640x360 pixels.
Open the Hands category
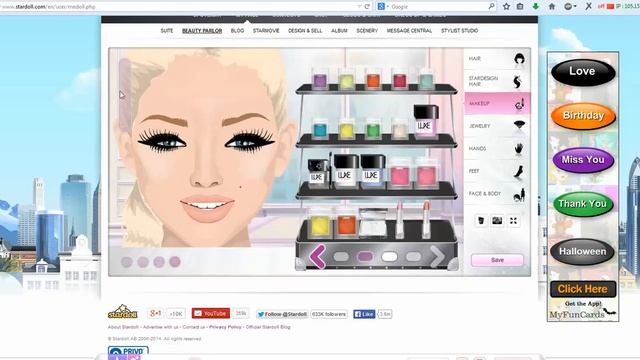click(x=497, y=149)
